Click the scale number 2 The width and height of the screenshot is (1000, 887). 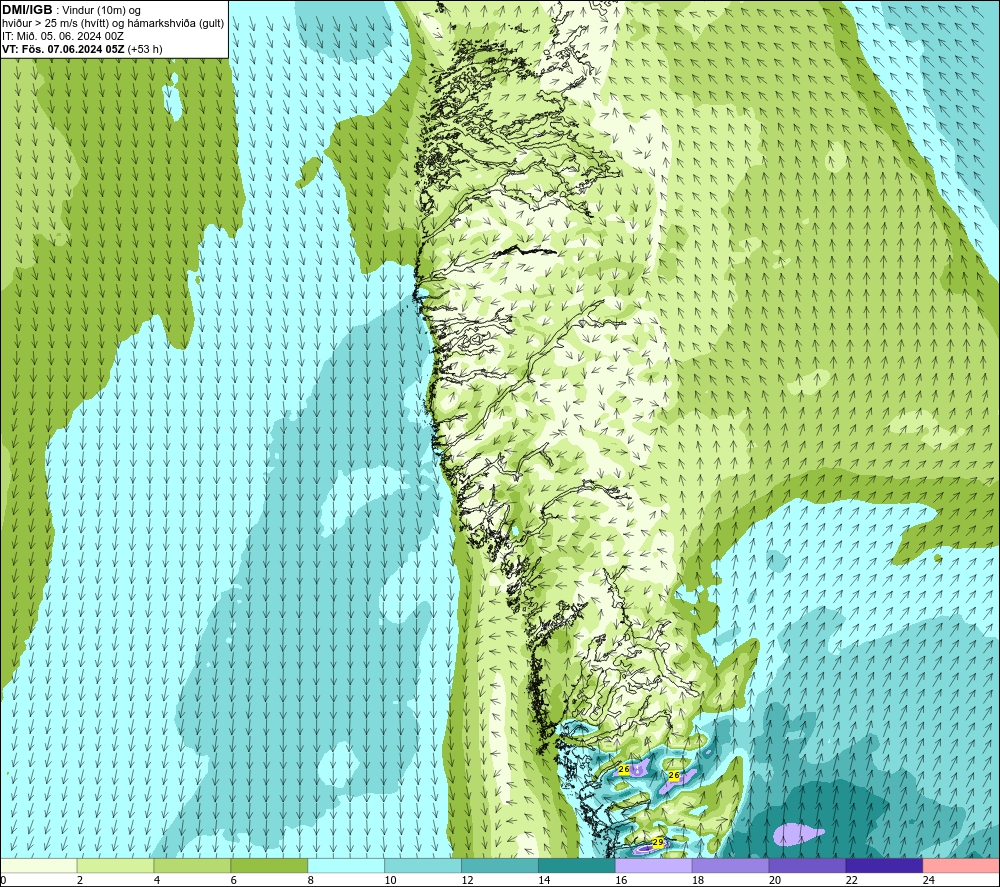pos(80,880)
